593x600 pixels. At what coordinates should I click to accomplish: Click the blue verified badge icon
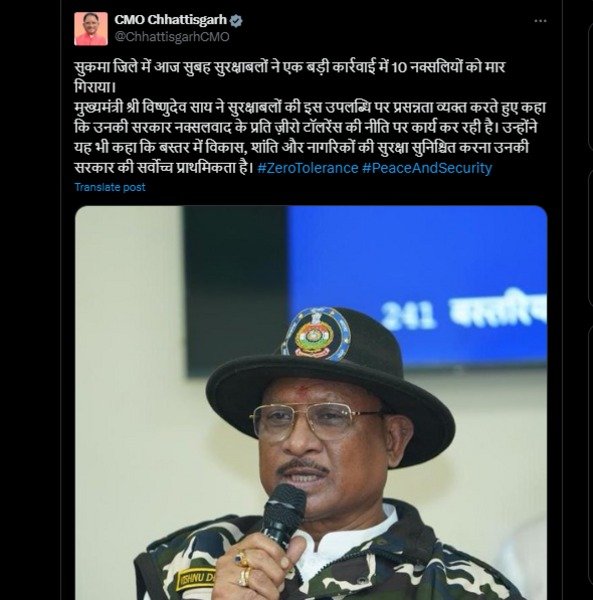tap(236, 20)
